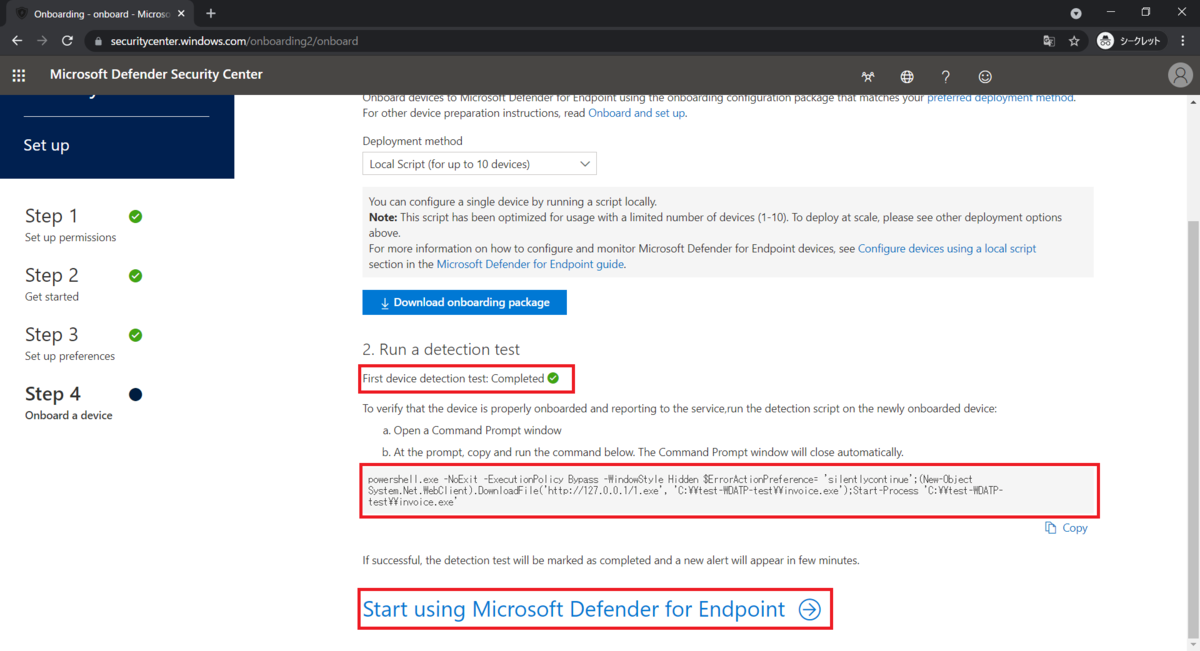Select Step 1 Set up permissions
Screen dimensions: 1200x651
[x=70, y=224]
